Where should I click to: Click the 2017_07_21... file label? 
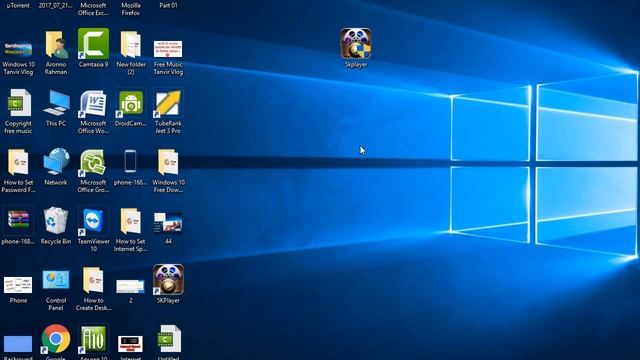point(56,5)
